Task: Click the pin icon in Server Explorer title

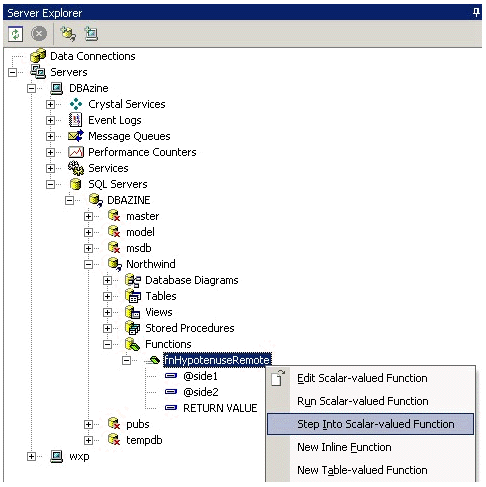Action: click(x=476, y=13)
